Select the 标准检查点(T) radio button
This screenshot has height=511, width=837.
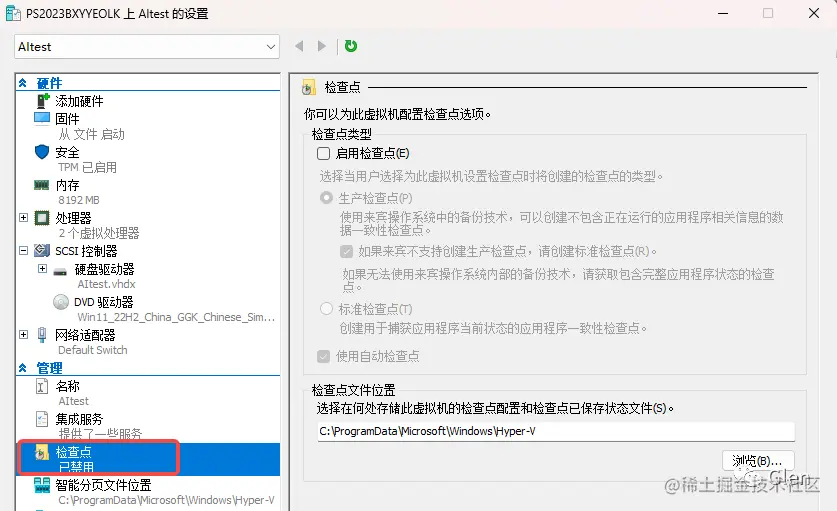point(326,309)
